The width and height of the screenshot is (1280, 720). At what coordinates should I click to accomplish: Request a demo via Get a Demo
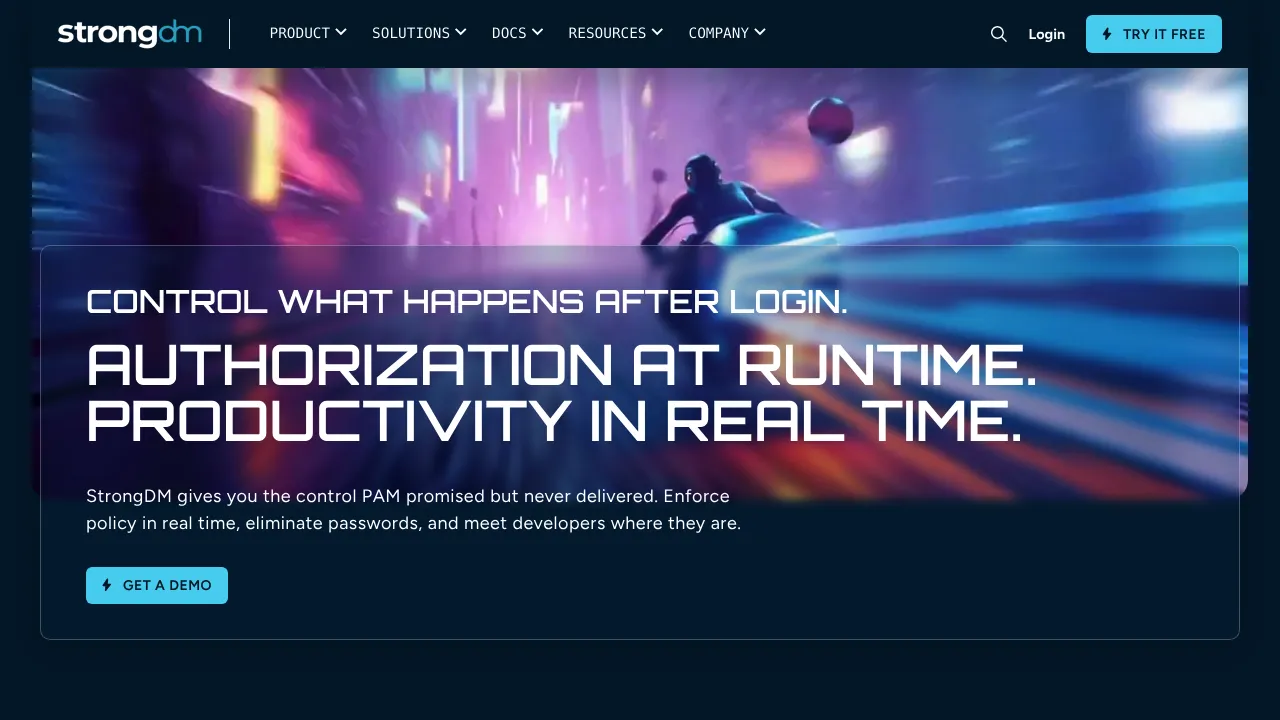click(157, 585)
